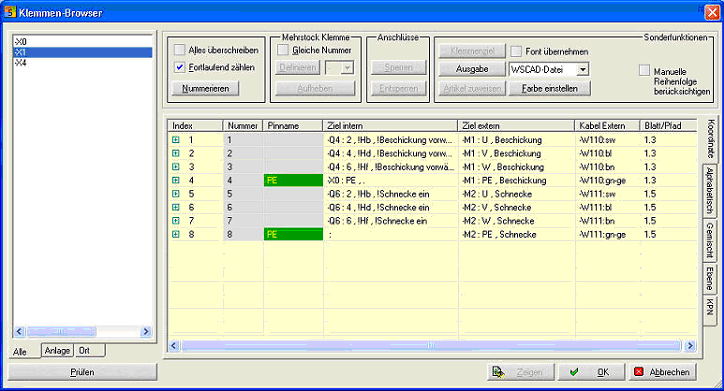Click right arrow of the table scrollbar

(x=690, y=345)
